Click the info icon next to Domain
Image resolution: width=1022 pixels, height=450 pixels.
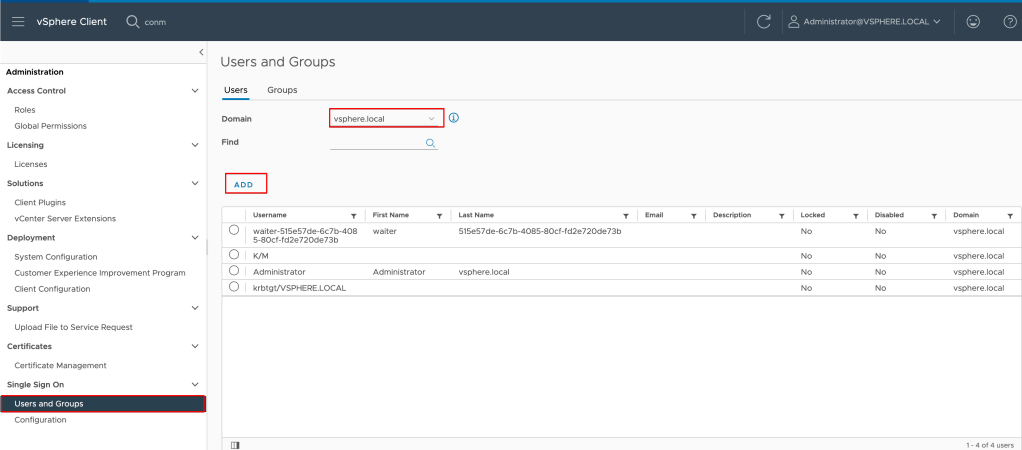tap(453, 118)
